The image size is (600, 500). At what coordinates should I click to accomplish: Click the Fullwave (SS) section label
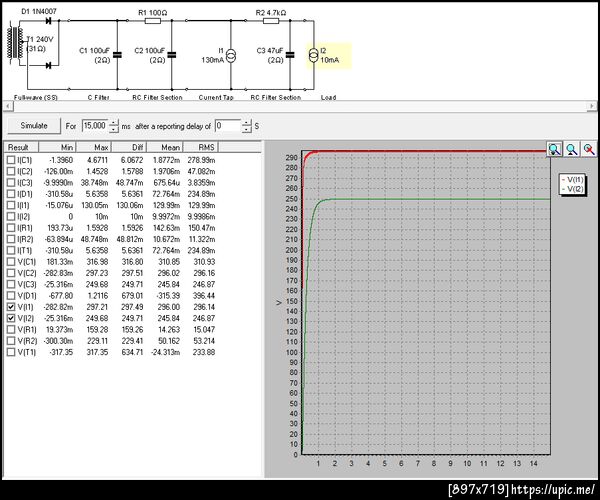pos(36,98)
